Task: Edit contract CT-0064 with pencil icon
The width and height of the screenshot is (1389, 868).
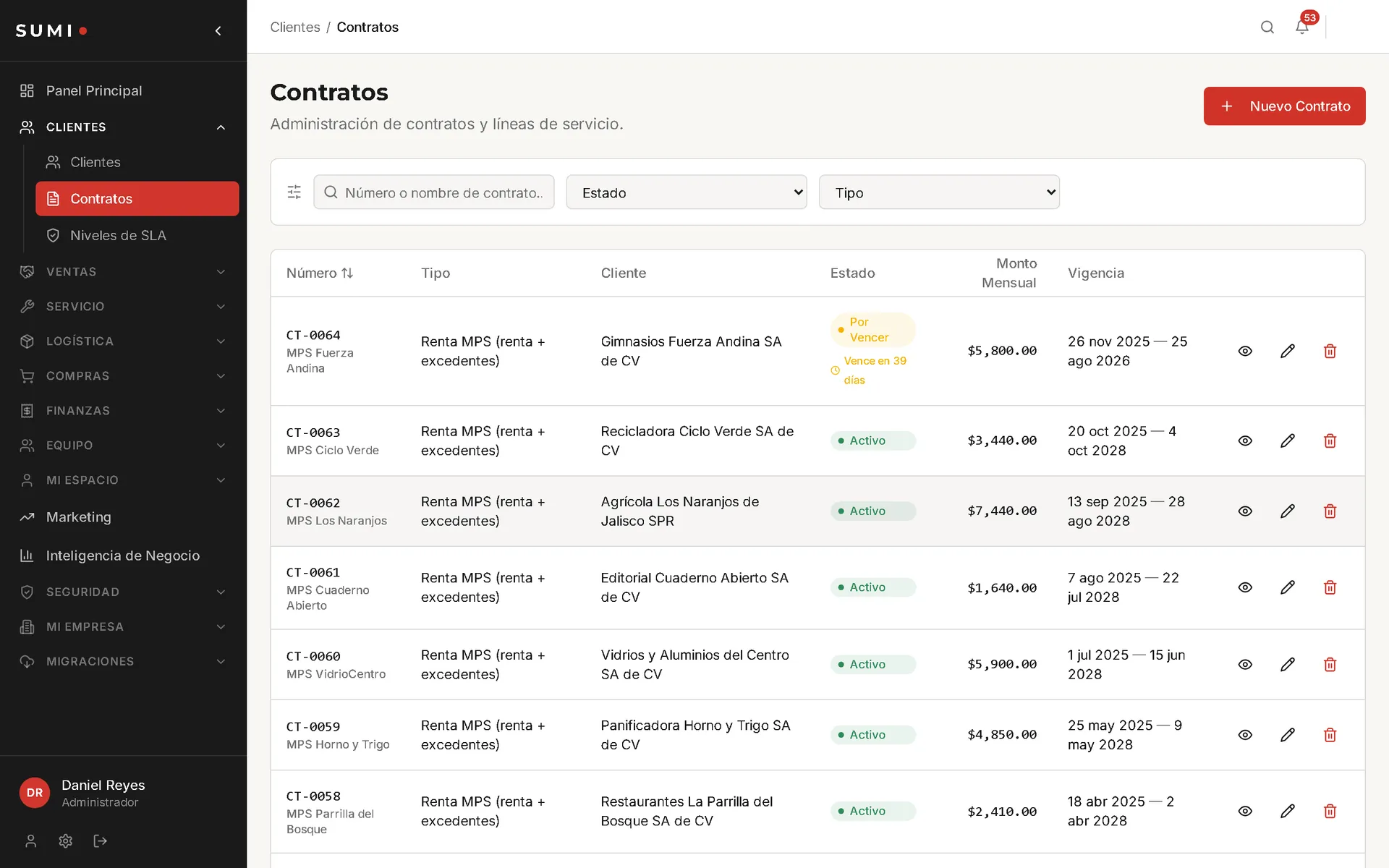Action: (x=1287, y=352)
